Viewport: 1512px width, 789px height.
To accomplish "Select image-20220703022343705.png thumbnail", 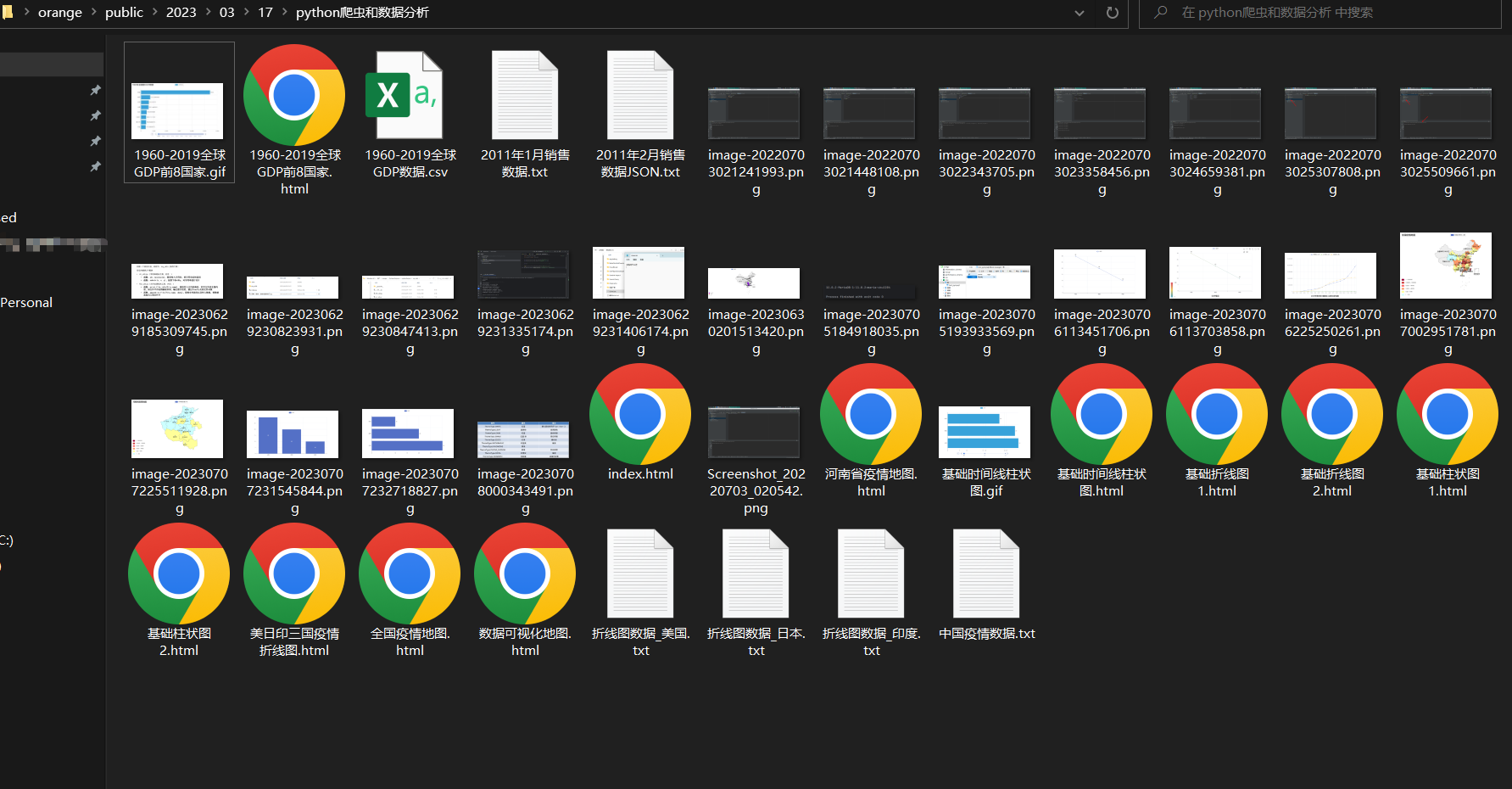I will [985, 113].
